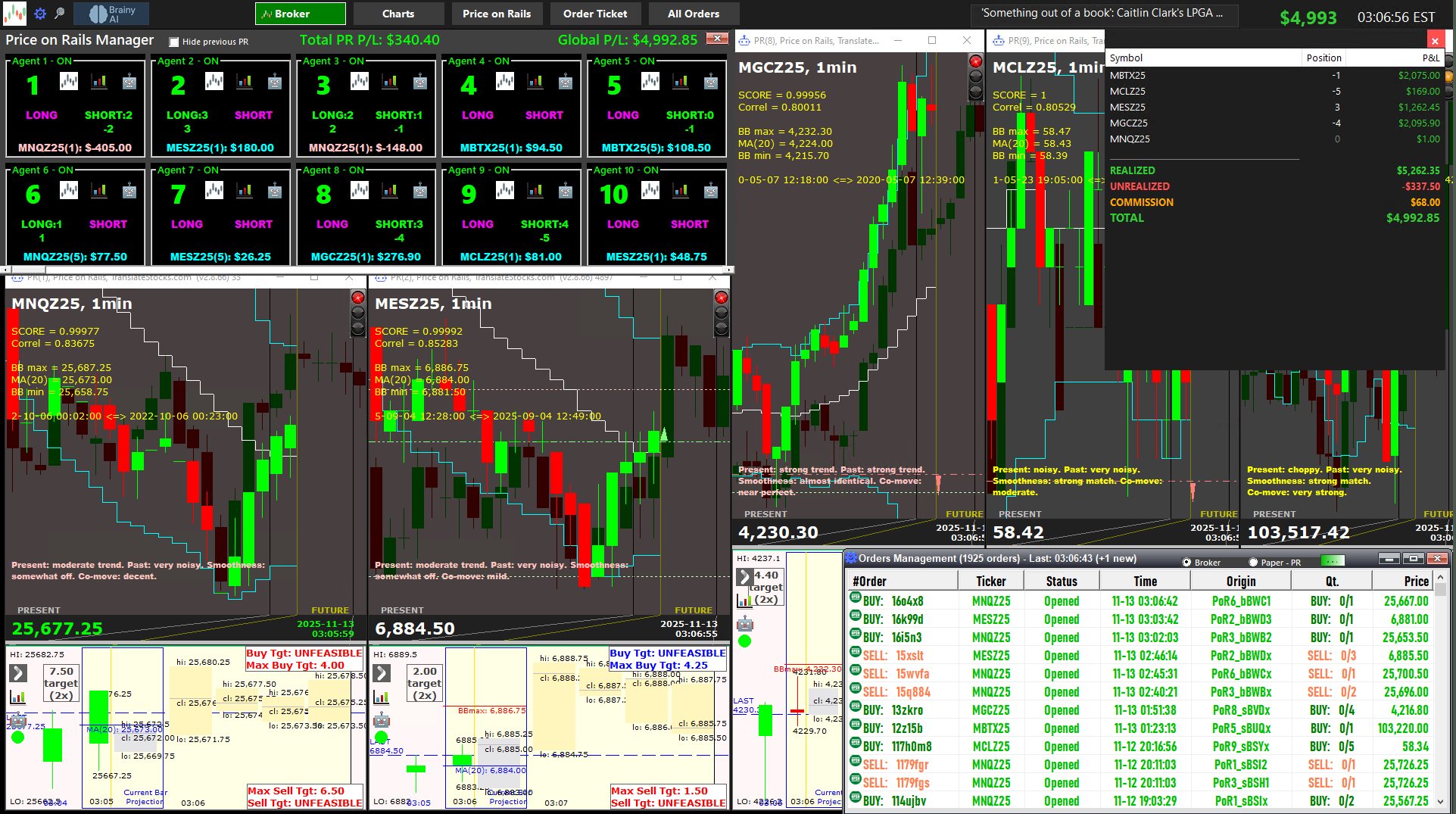
Task: Expand the MGCZ25 projection panel chevron
Action: click(x=744, y=577)
